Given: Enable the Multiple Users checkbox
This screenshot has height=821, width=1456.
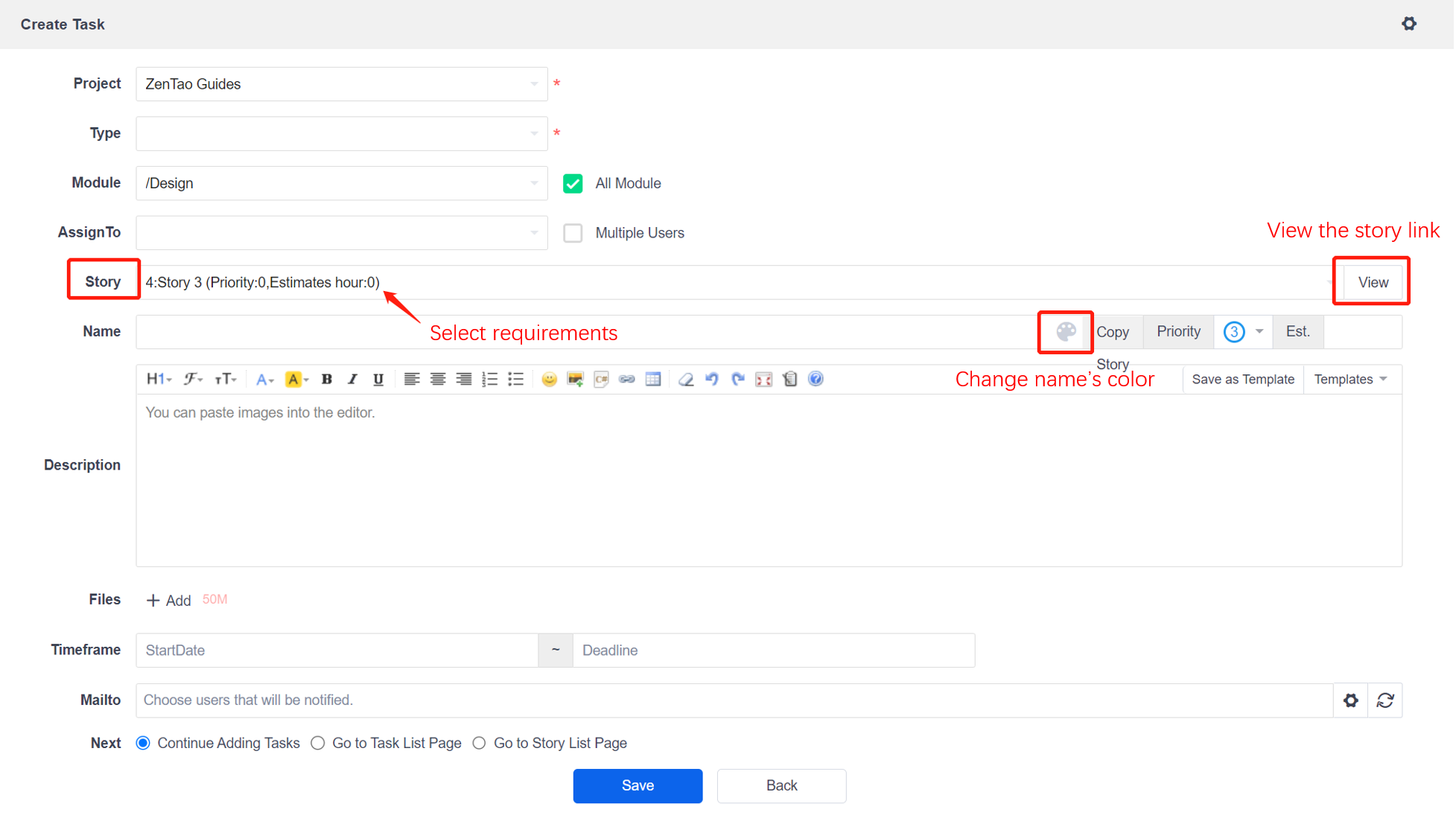Looking at the screenshot, I should point(573,233).
